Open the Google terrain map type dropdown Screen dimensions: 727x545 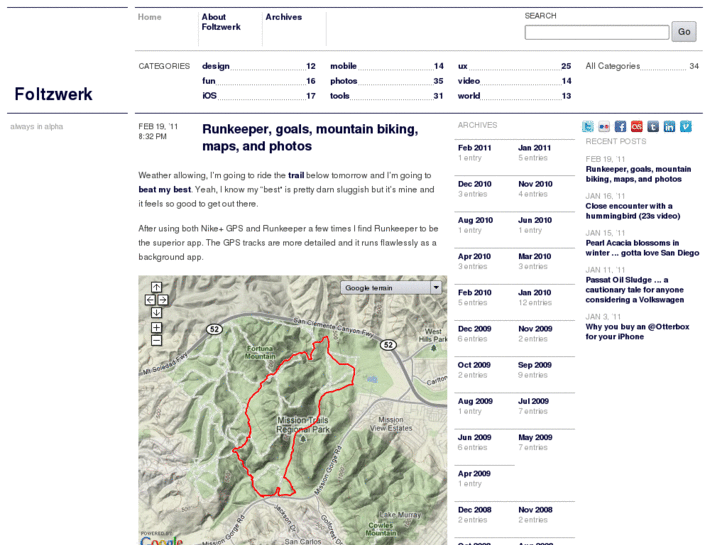(391, 288)
